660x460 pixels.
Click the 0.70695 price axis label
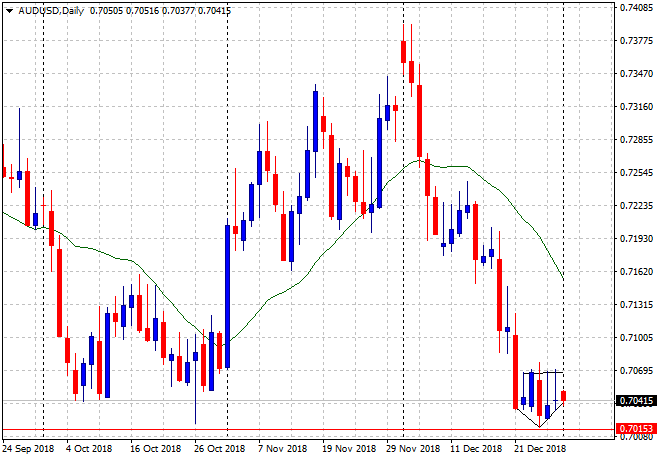click(x=636, y=370)
